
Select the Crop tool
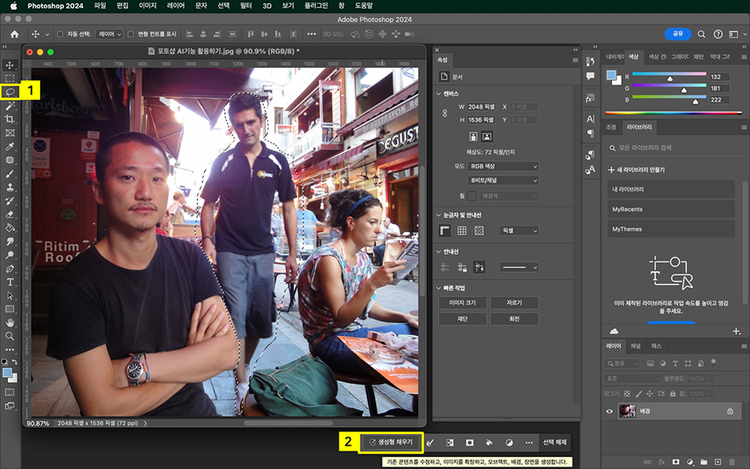click(x=10, y=119)
